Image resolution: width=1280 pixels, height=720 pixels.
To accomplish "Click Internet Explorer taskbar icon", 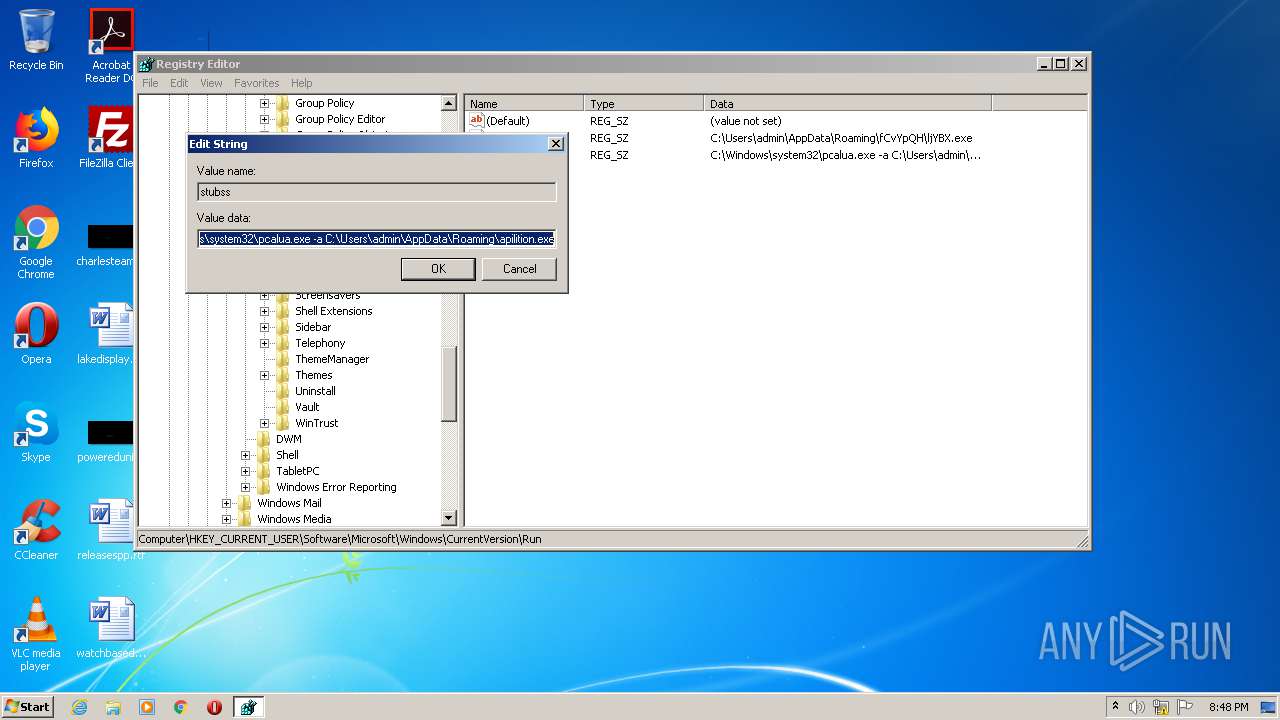I will point(79,707).
